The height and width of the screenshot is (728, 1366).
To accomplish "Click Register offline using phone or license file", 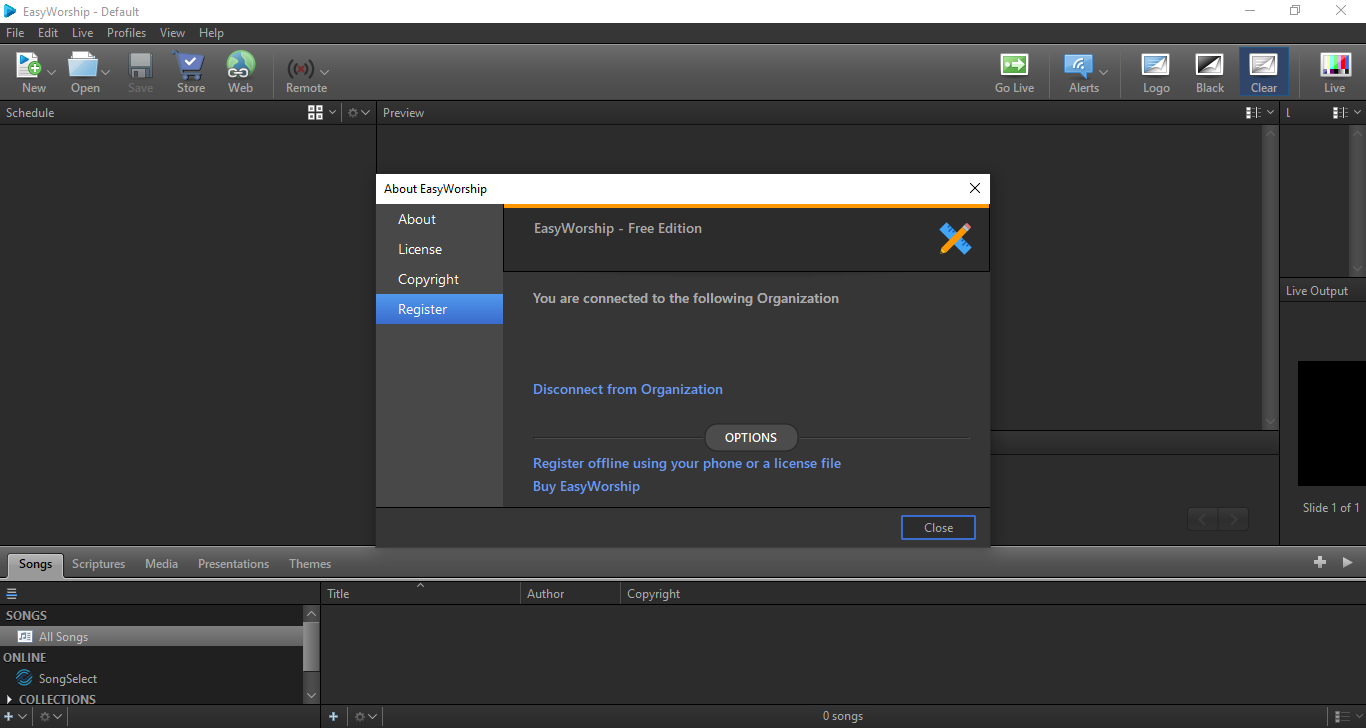I will [x=687, y=463].
